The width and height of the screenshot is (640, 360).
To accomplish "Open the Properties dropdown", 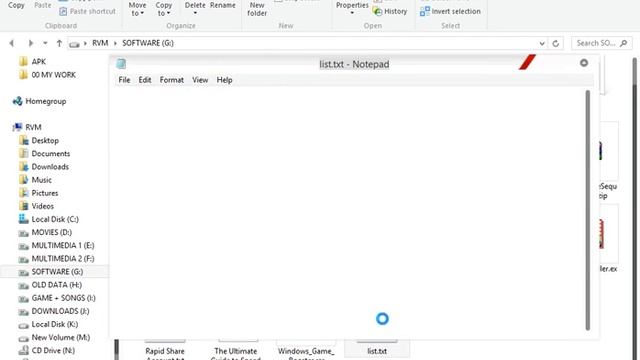I will (352, 8).
